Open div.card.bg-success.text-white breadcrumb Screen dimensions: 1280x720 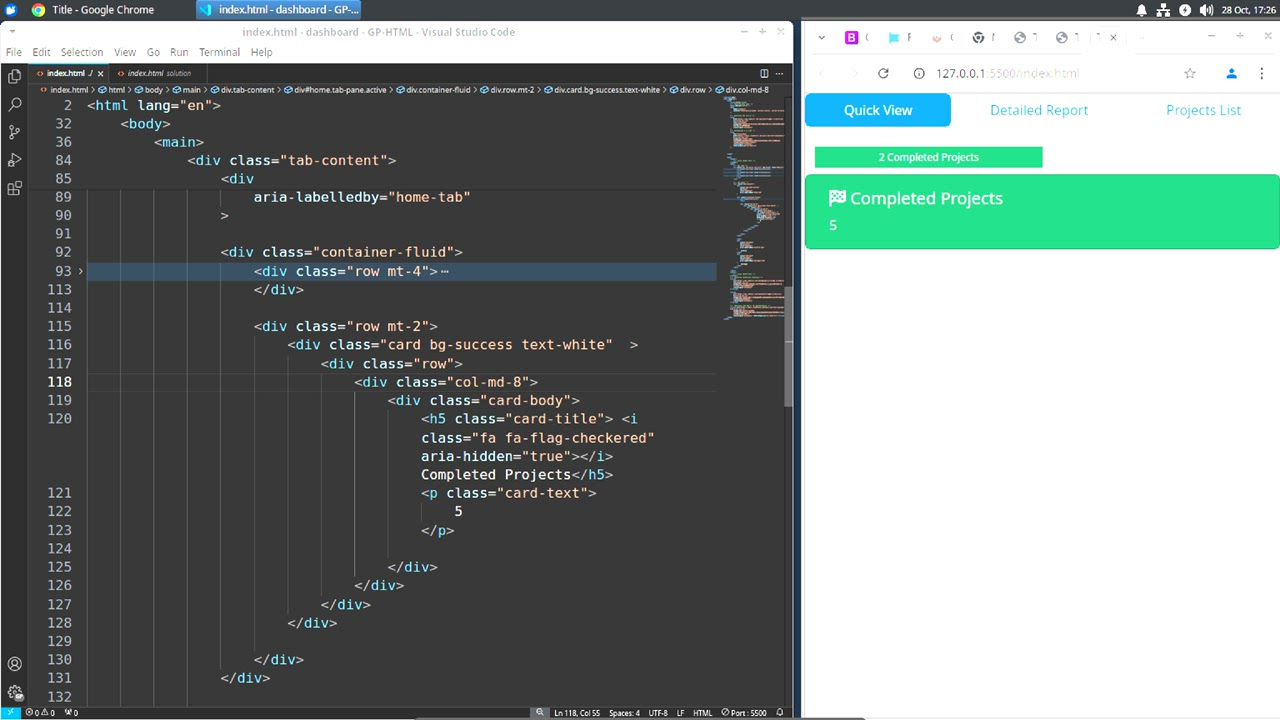(602, 90)
